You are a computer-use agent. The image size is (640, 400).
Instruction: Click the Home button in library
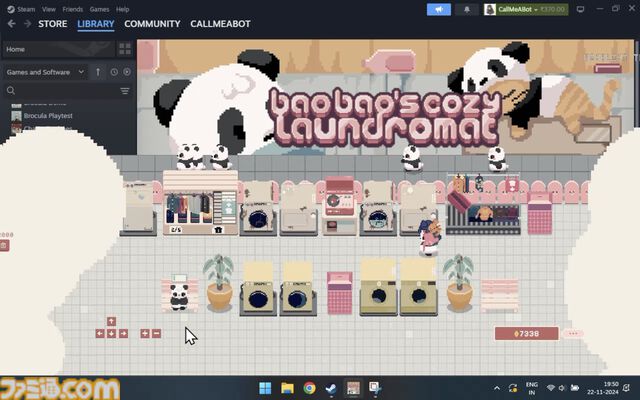tap(16, 49)
